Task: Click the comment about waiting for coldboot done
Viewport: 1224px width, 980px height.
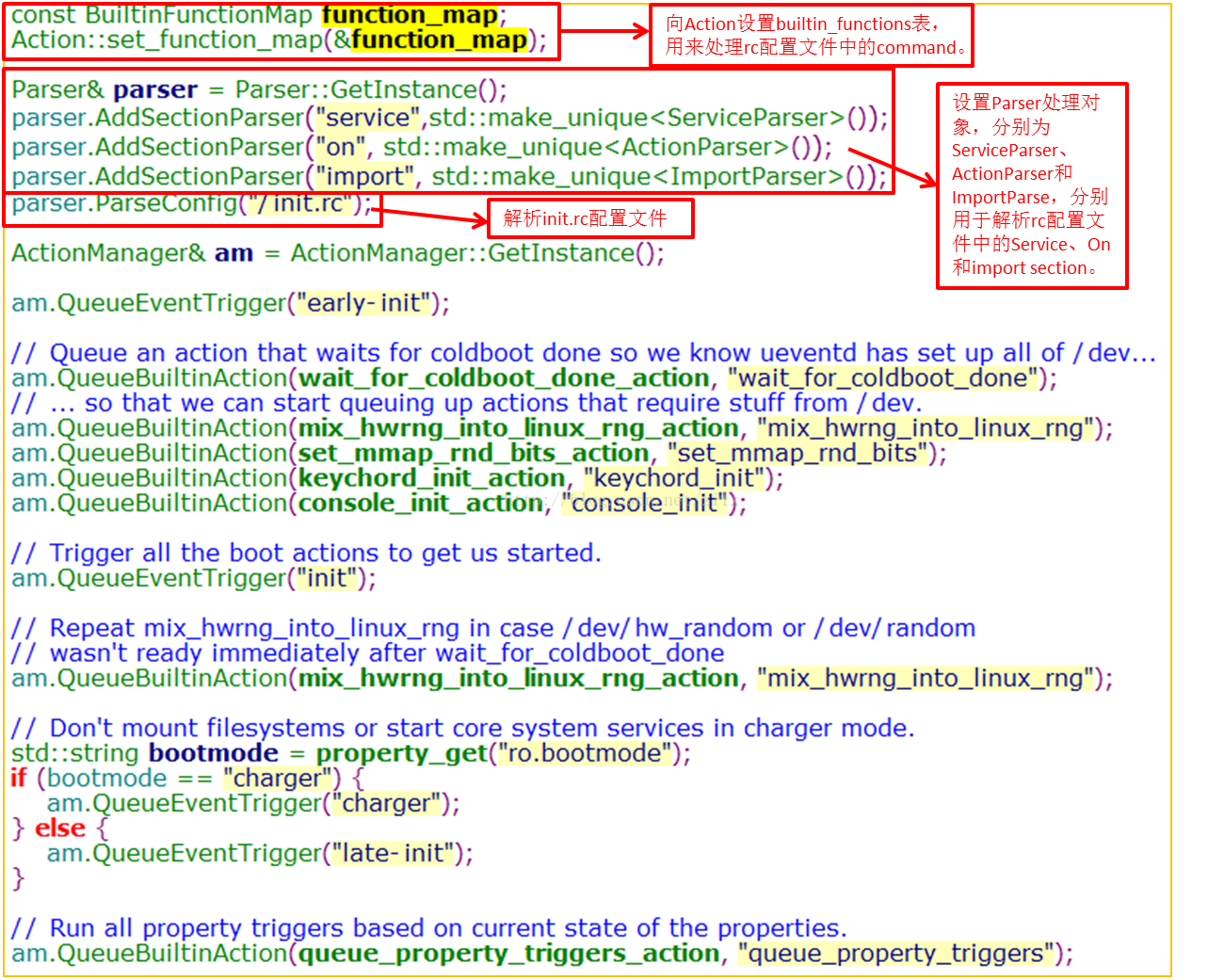Action: tap(584, 353)
